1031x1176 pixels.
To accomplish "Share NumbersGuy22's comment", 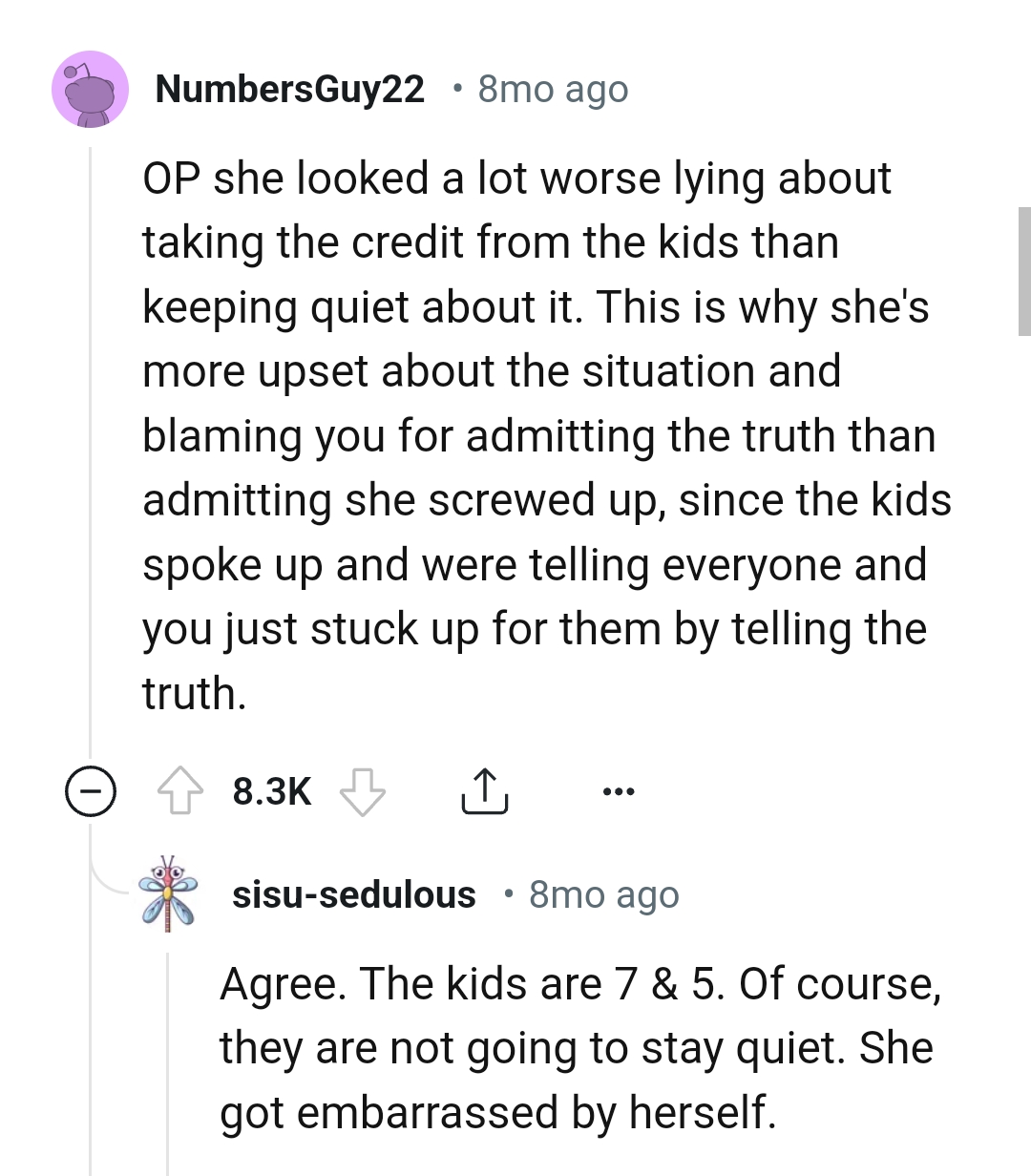I will (x=484, y=791).
